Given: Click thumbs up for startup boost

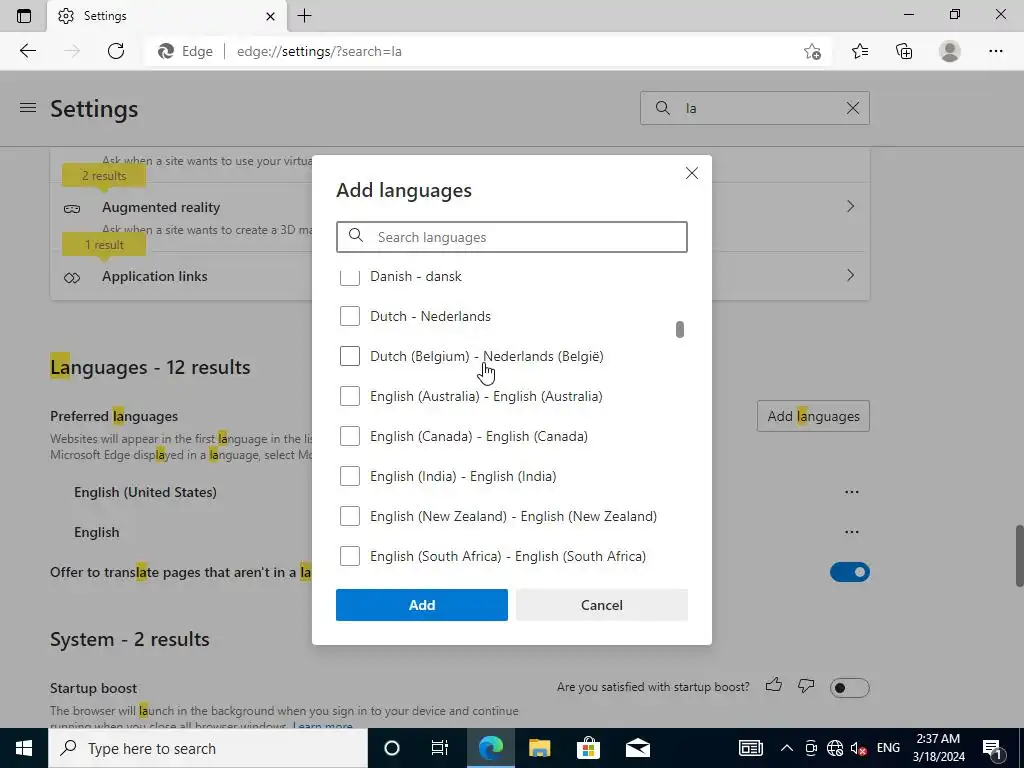Looking at the screenshot, I should coord(774,685).
